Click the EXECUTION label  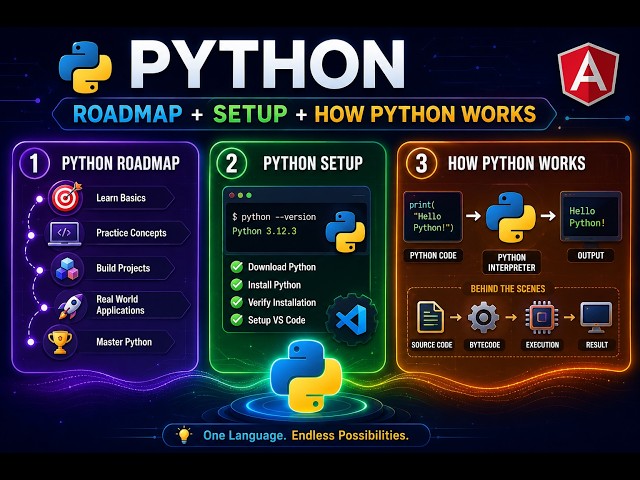(x=542, y=345)
